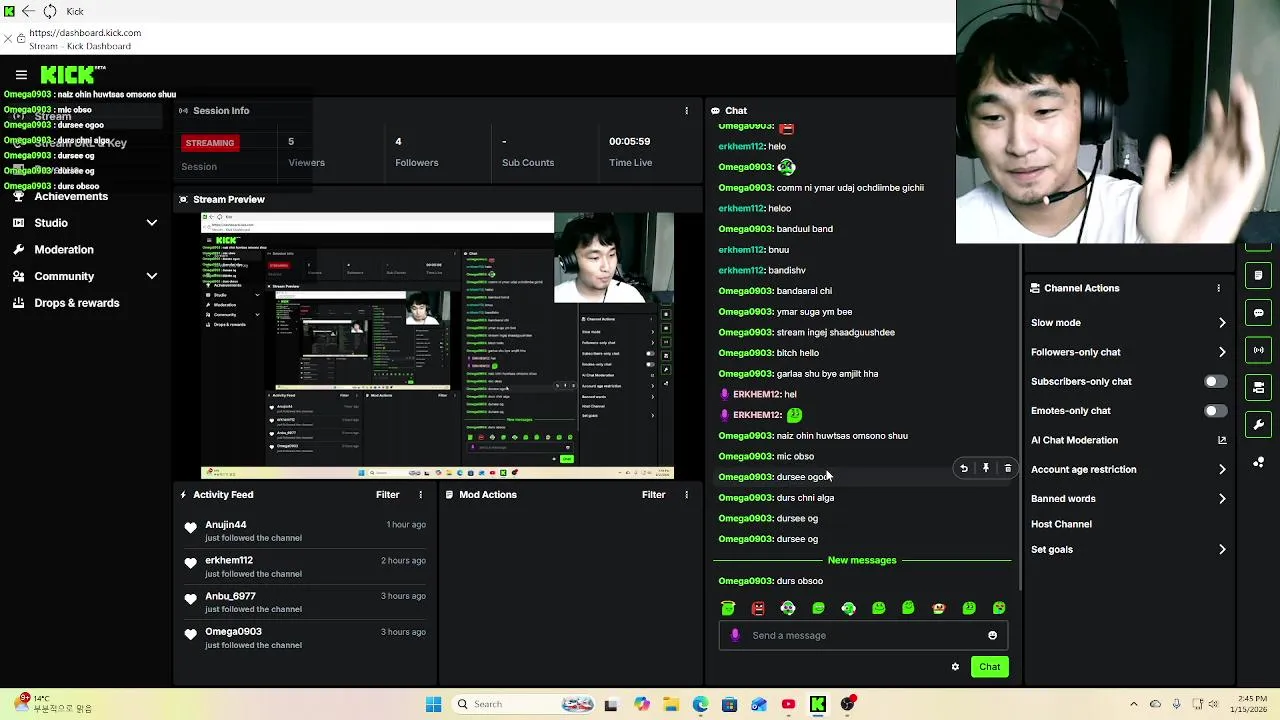Open Moderation in the left sidebar

[64, 250]
